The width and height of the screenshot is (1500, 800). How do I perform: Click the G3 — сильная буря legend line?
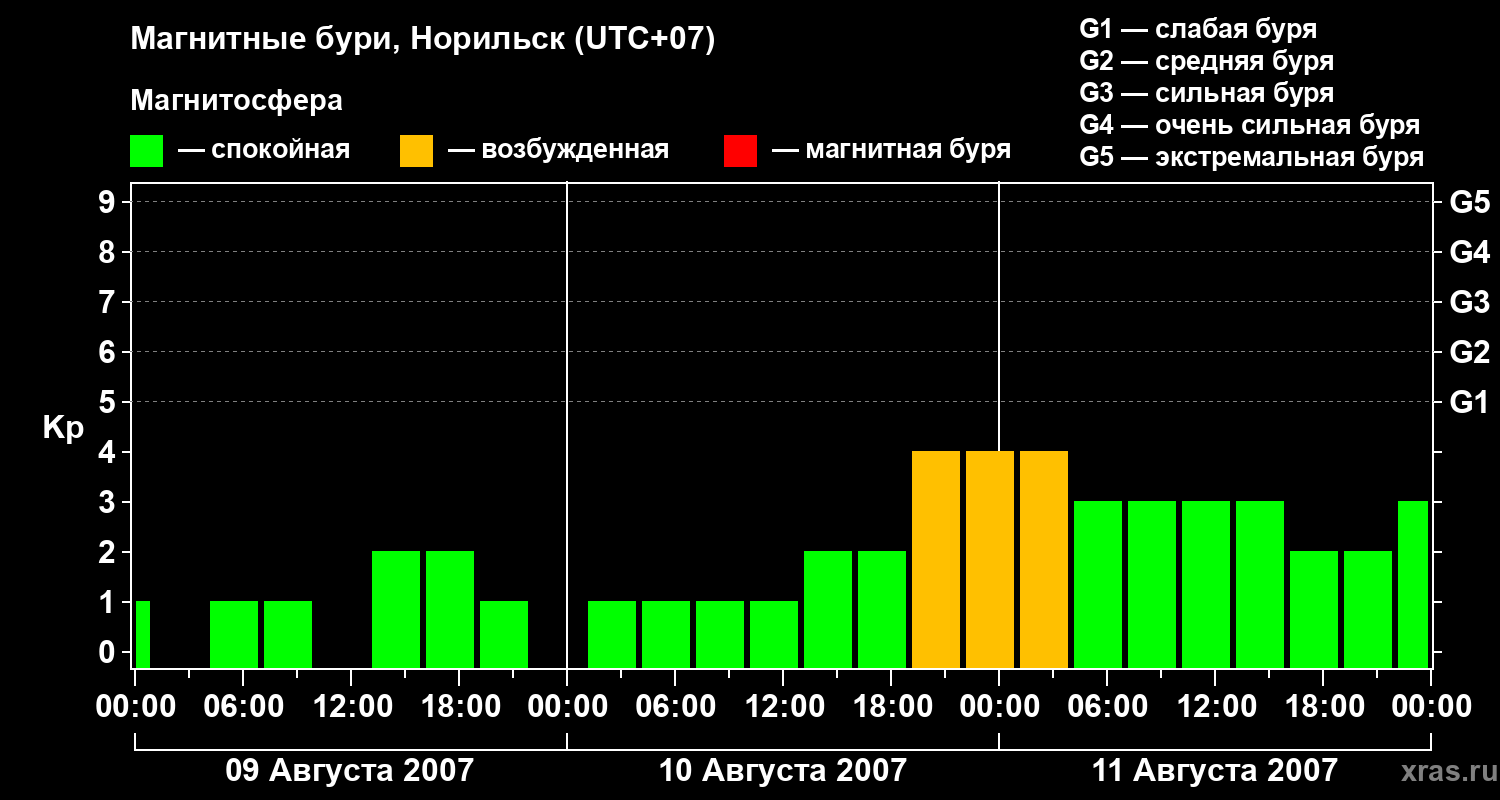pyautogui.click(x=1206, y=93)
